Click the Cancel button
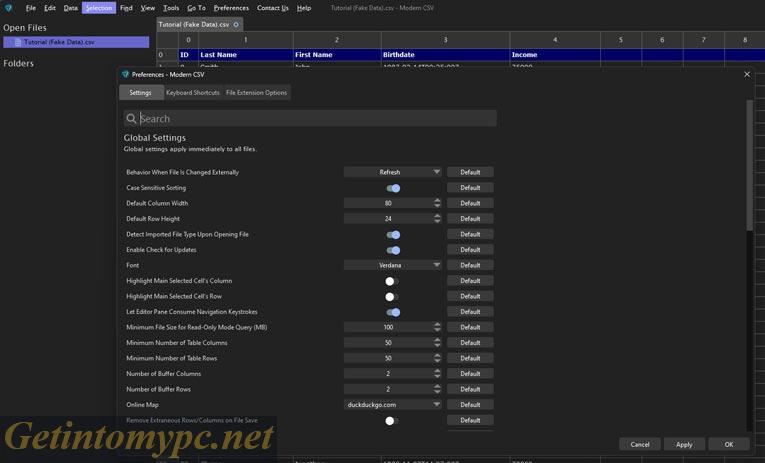Viewport: 765px width, 463px height. pyautogui.click(x=640, y=444)
